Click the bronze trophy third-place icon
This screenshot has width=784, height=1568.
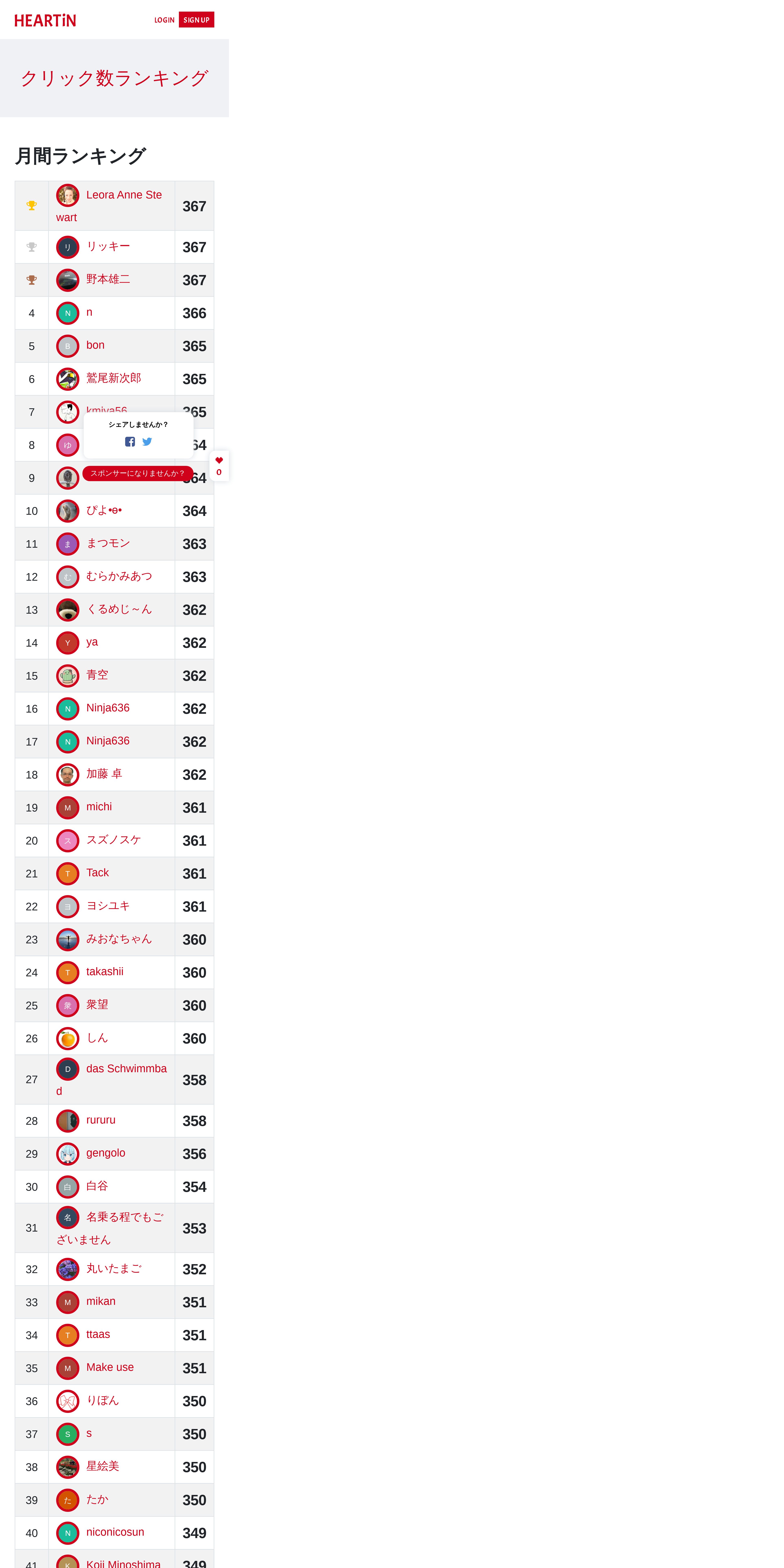pyautogui.click(x=32, y=280)
